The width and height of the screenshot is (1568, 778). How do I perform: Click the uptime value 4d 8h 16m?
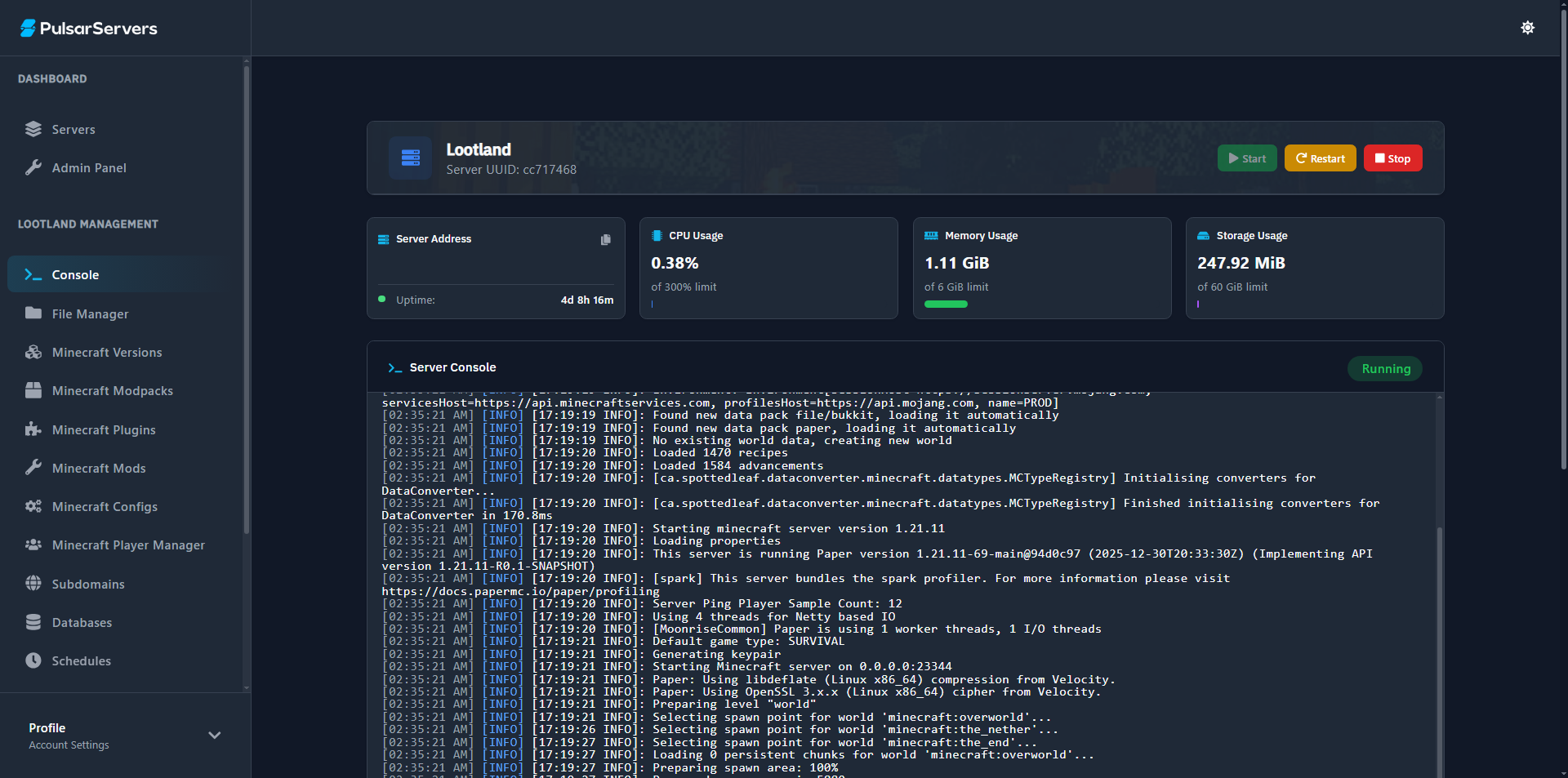(x=587, y=300)
